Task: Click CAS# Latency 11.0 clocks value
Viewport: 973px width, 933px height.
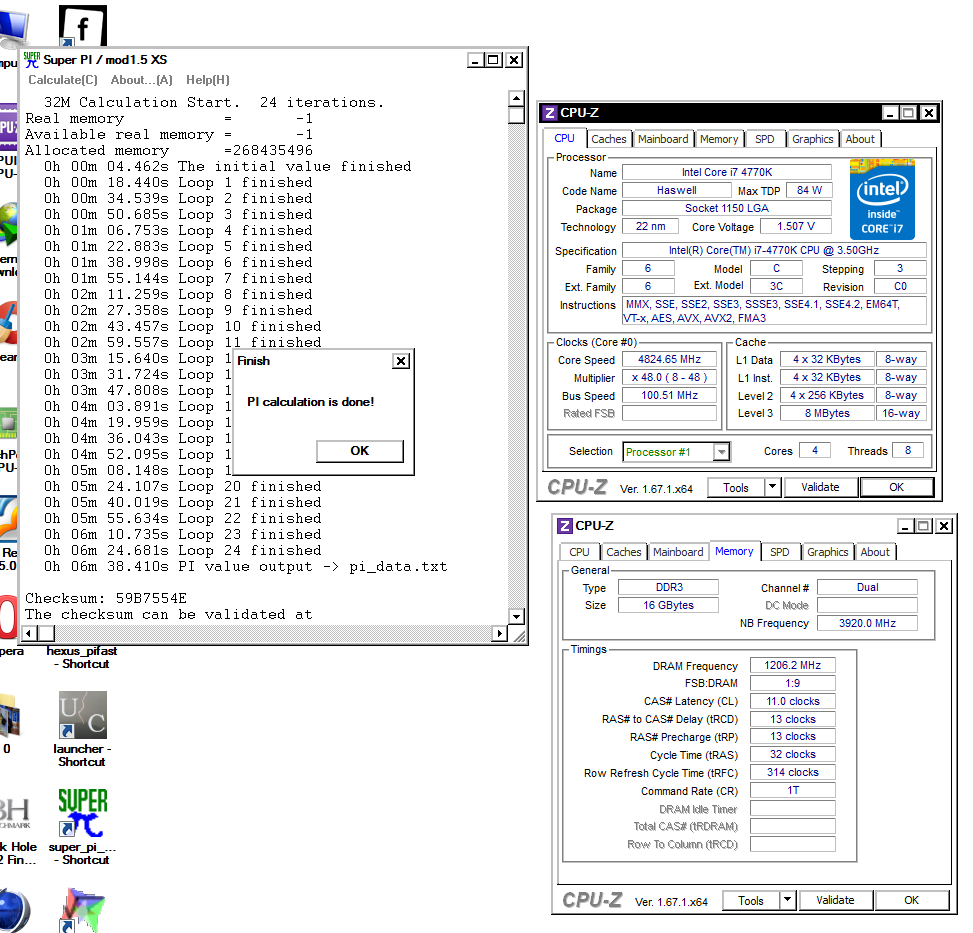Action: [x=792, y=702]
